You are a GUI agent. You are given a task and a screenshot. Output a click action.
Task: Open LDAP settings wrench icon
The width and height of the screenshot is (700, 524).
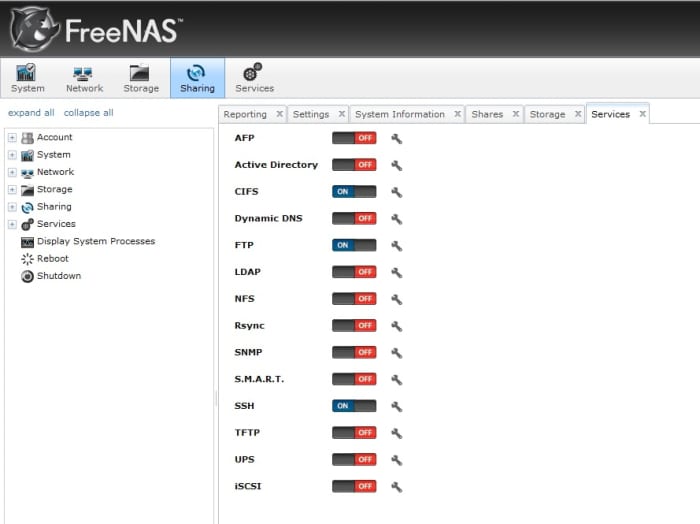pos(396,273)
